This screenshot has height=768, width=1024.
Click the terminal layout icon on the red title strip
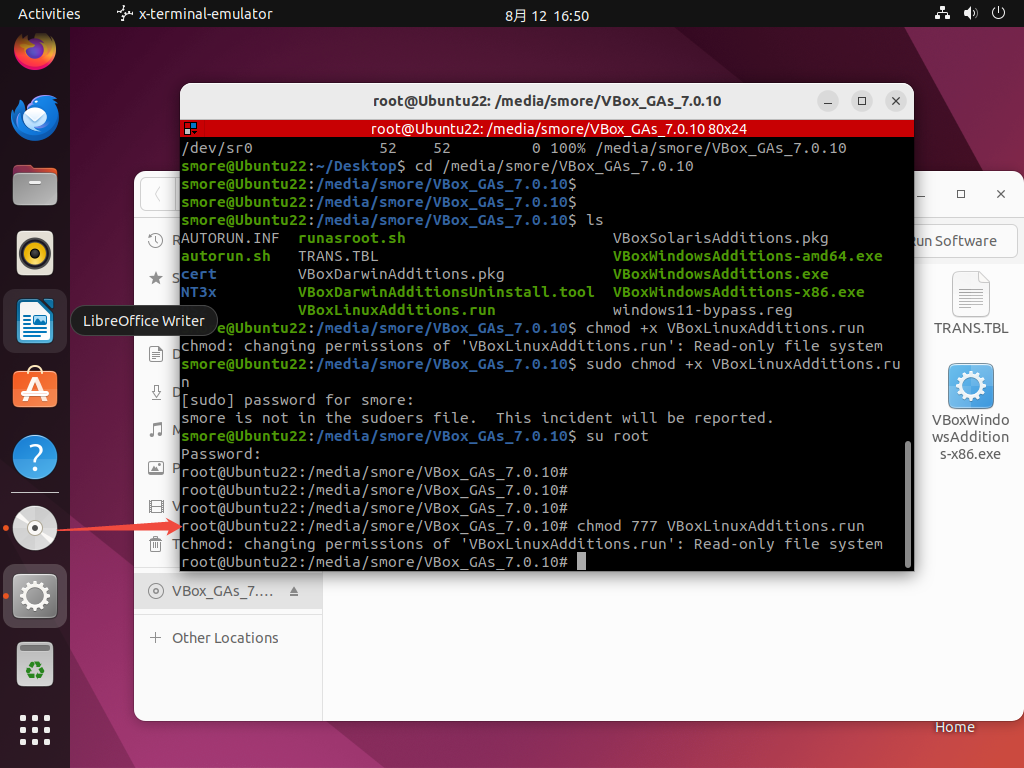(x=190, y=129)
